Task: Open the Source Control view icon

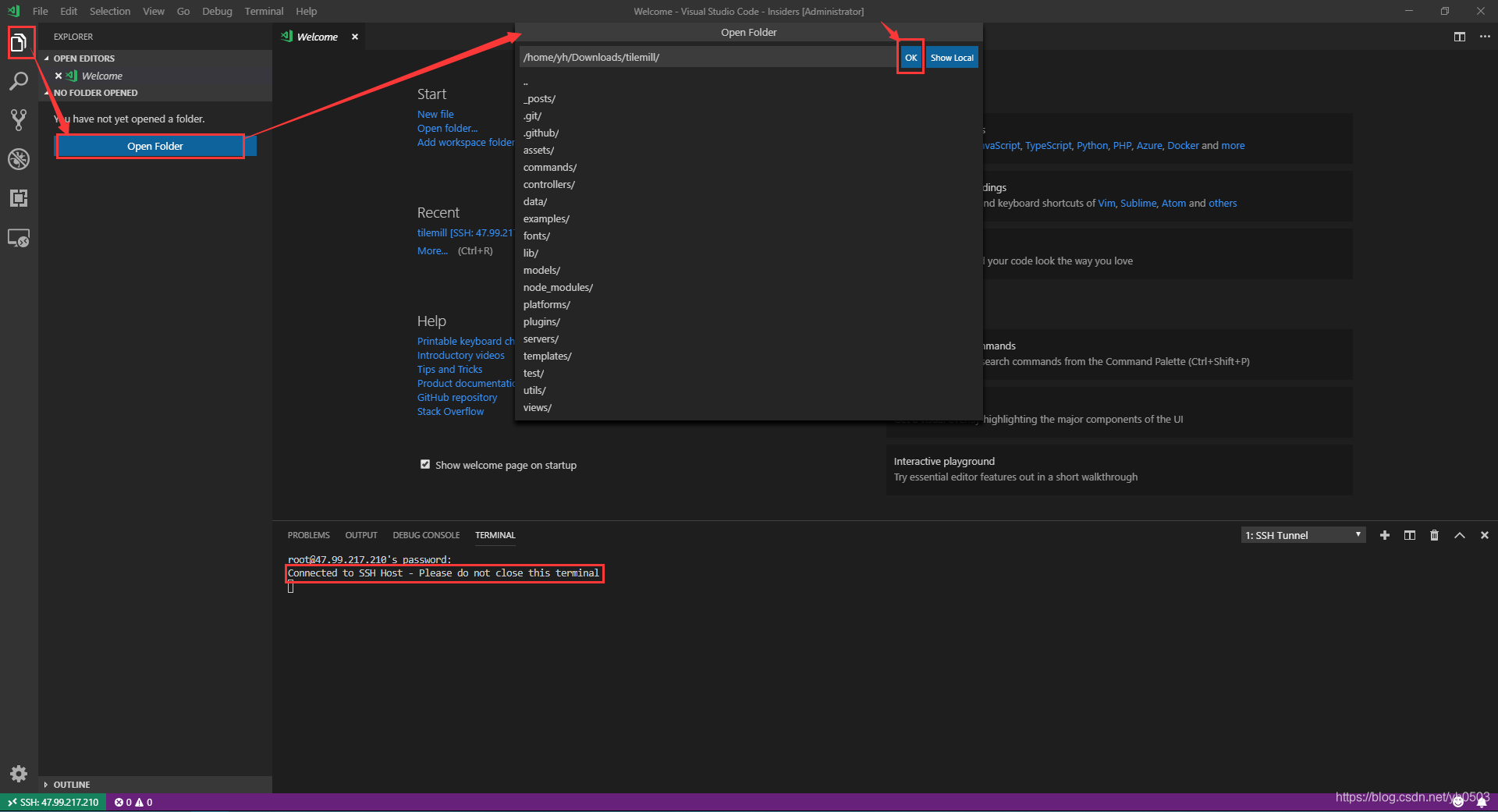Action: point(19,120)
